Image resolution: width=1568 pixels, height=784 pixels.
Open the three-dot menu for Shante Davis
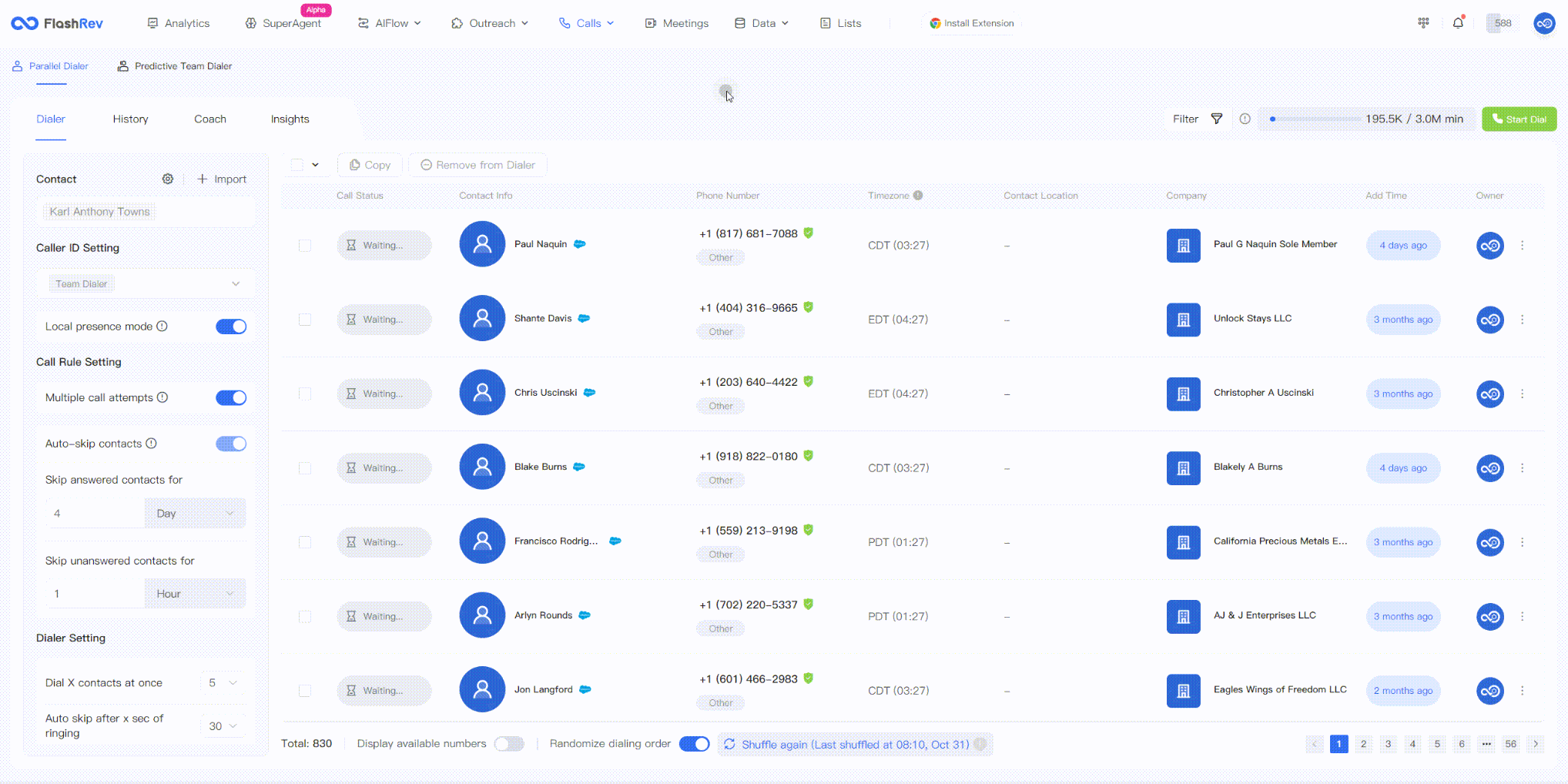pyautogui.click(x=1522, y=320)
